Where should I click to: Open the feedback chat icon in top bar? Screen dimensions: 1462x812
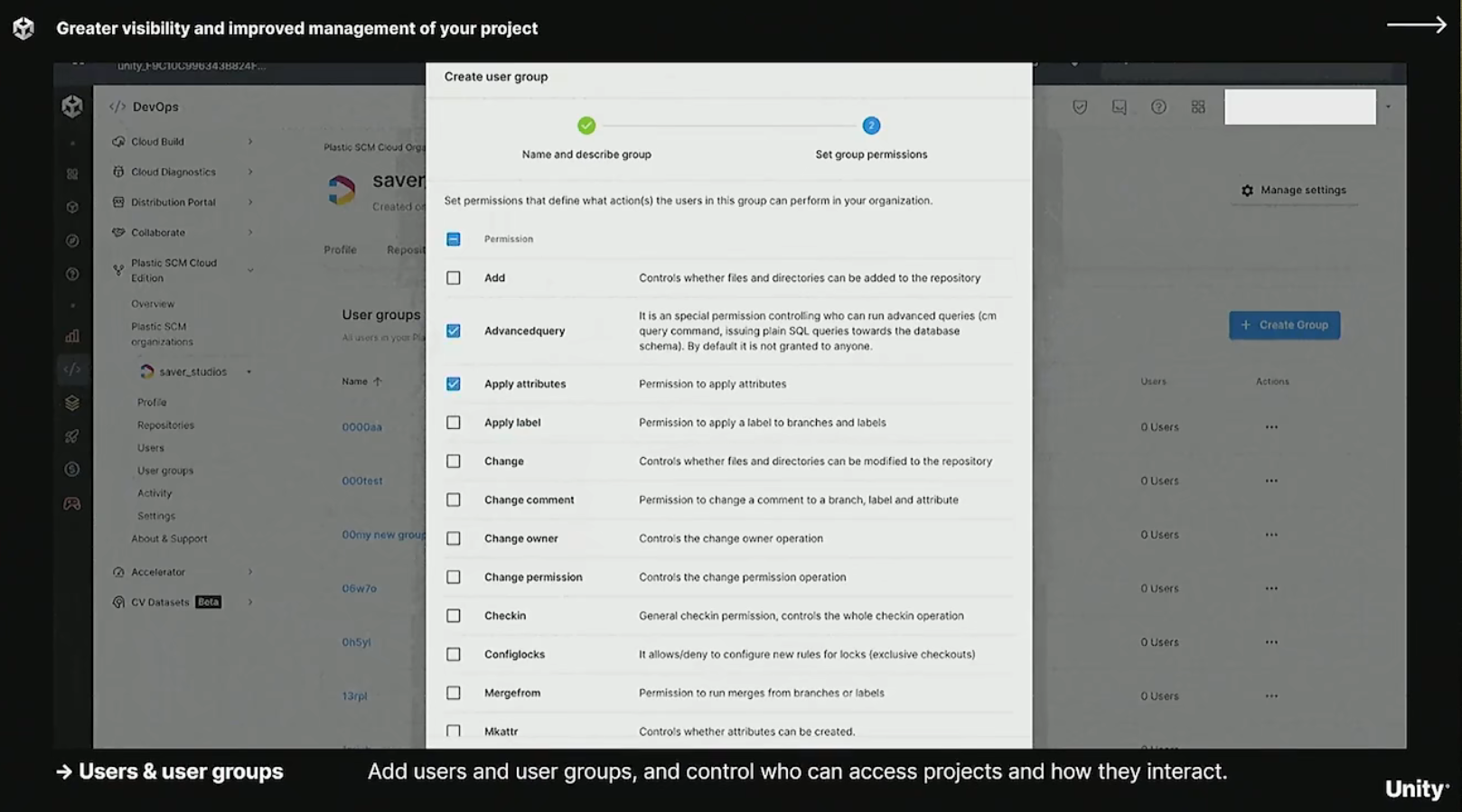pos(1119,107)
